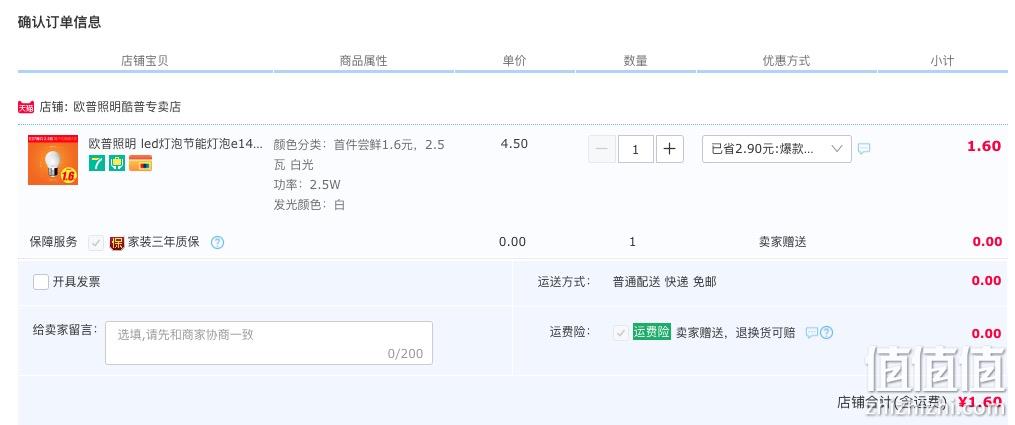Click the 确认订单信息 heading

click(x=59, y=22)
